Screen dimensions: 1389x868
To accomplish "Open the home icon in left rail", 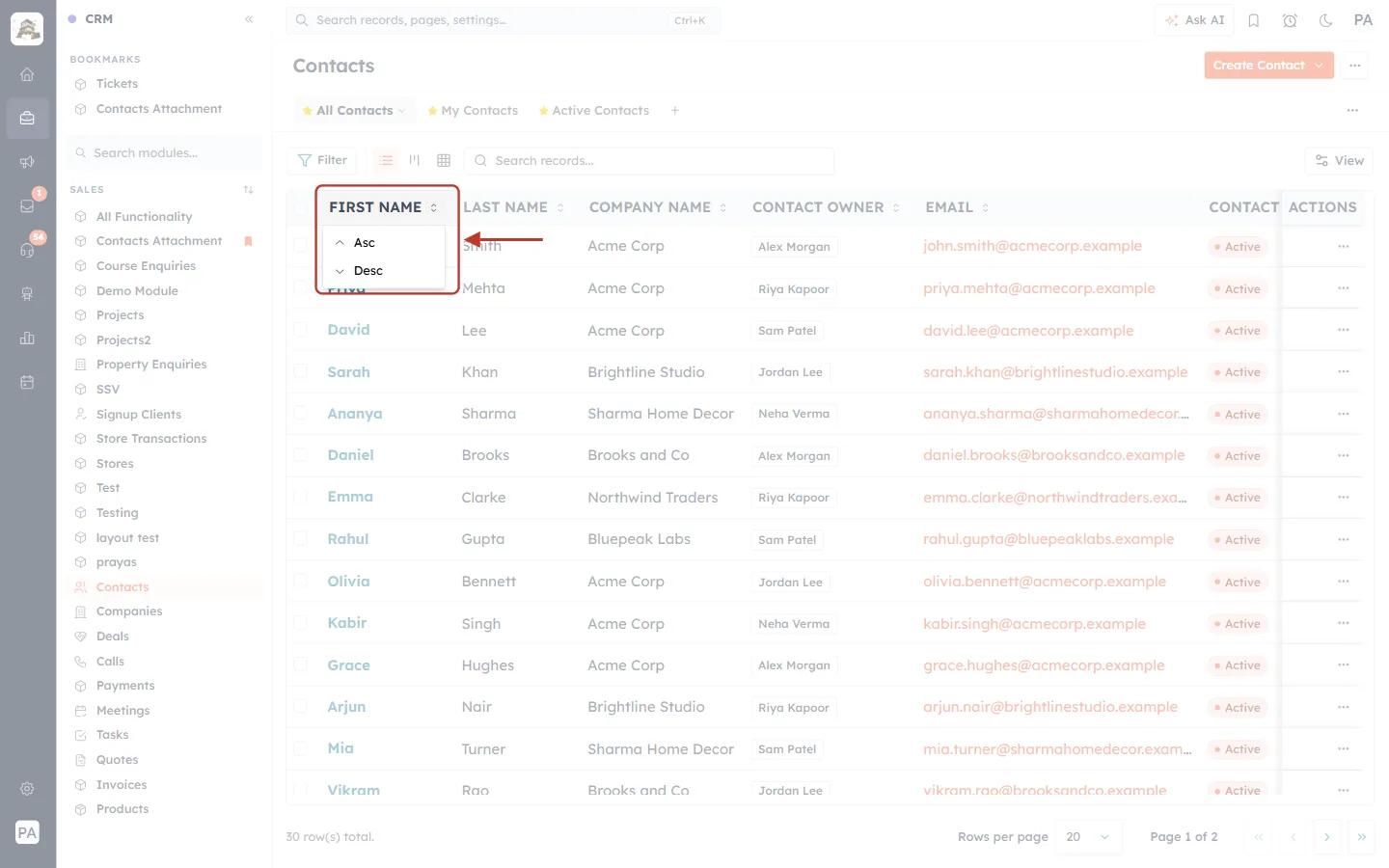I will click(27, 74).
